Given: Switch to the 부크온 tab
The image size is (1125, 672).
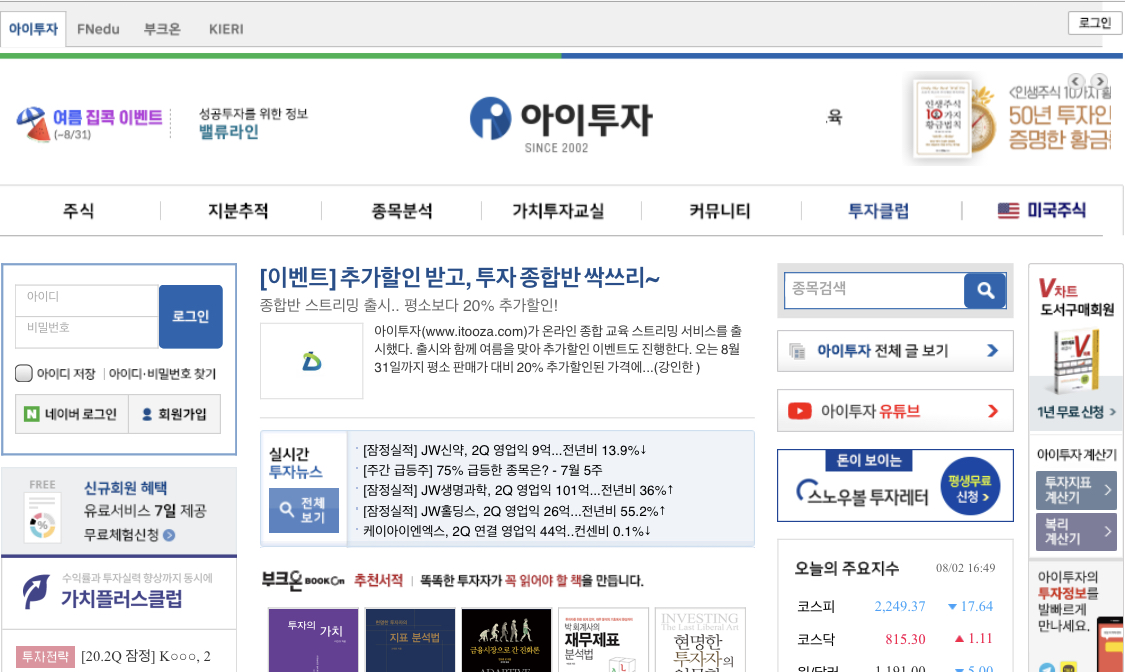Looking at the screenshot, I should click(162, 29).
